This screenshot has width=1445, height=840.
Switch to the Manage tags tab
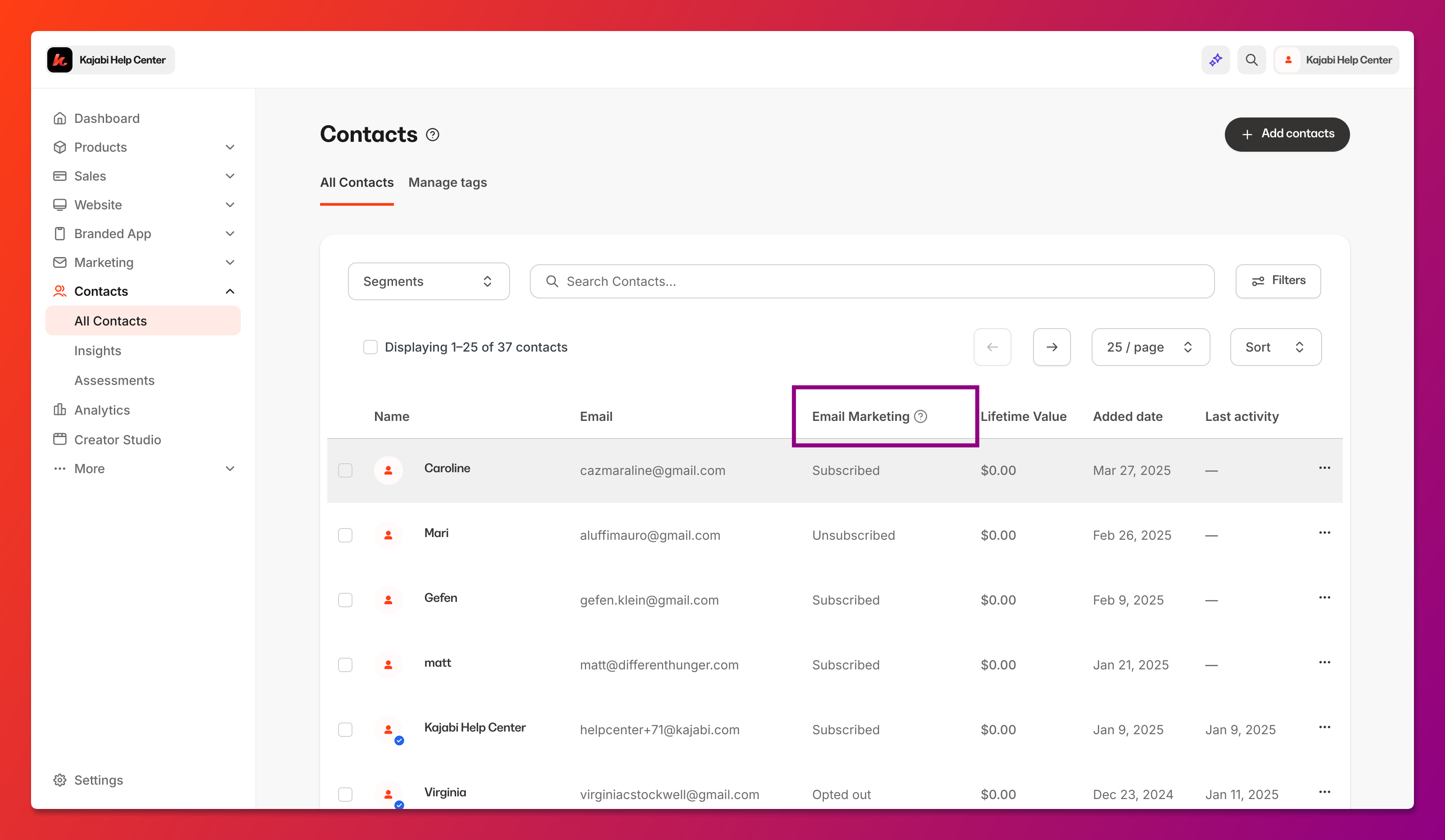tap(447, 182)
